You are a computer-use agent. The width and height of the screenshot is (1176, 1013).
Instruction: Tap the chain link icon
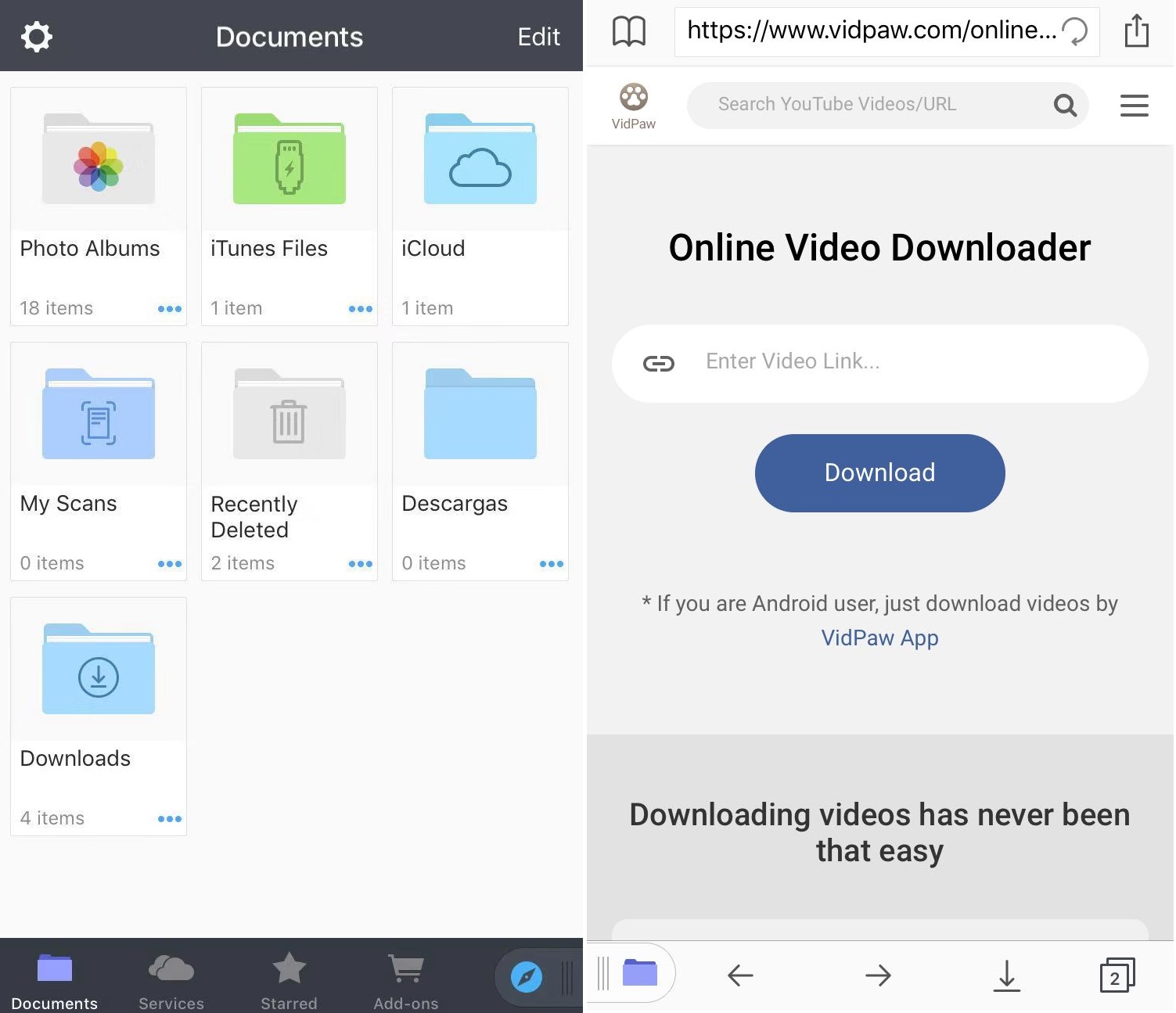(658, 364)
